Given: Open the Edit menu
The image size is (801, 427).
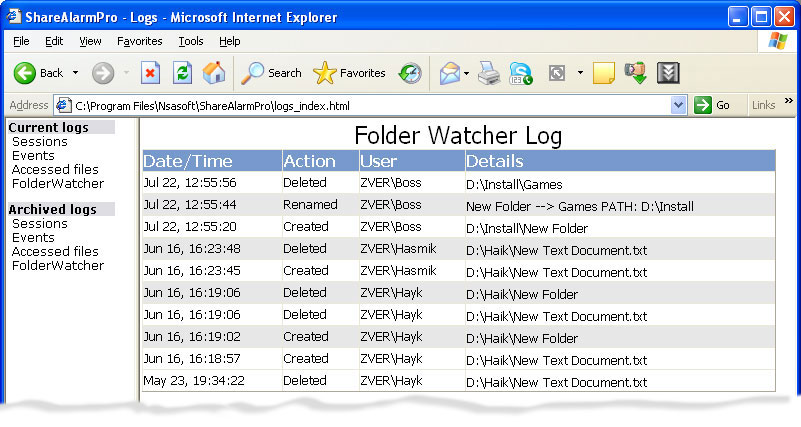Looking at the screenshot, I should [54, 41].
